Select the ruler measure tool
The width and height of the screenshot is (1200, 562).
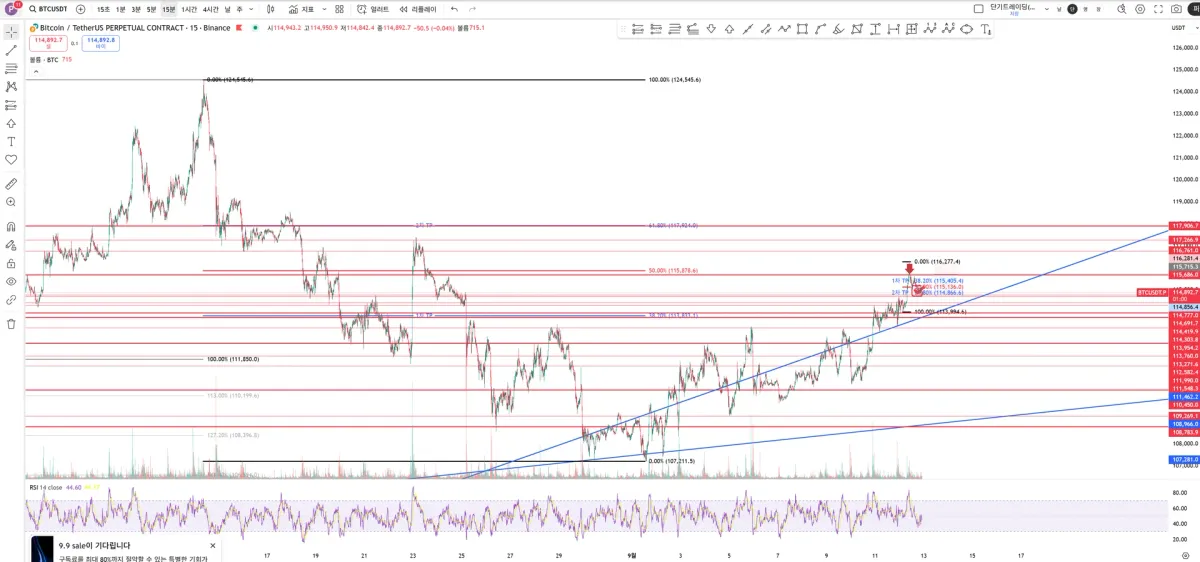[x=11, y=184]
